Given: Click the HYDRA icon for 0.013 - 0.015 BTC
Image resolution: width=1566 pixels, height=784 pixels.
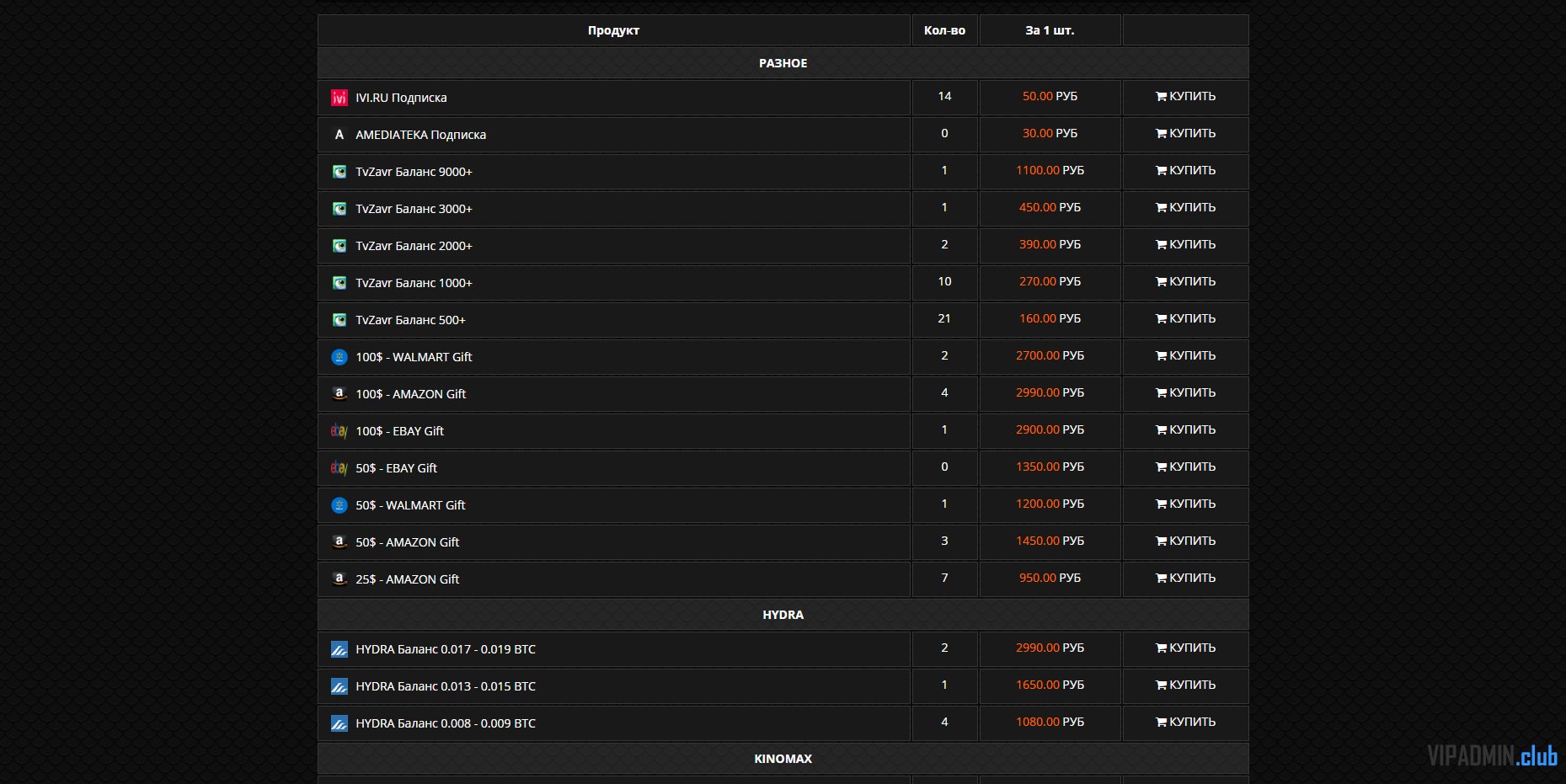Looking at the screenshot, I should point(339,686).
